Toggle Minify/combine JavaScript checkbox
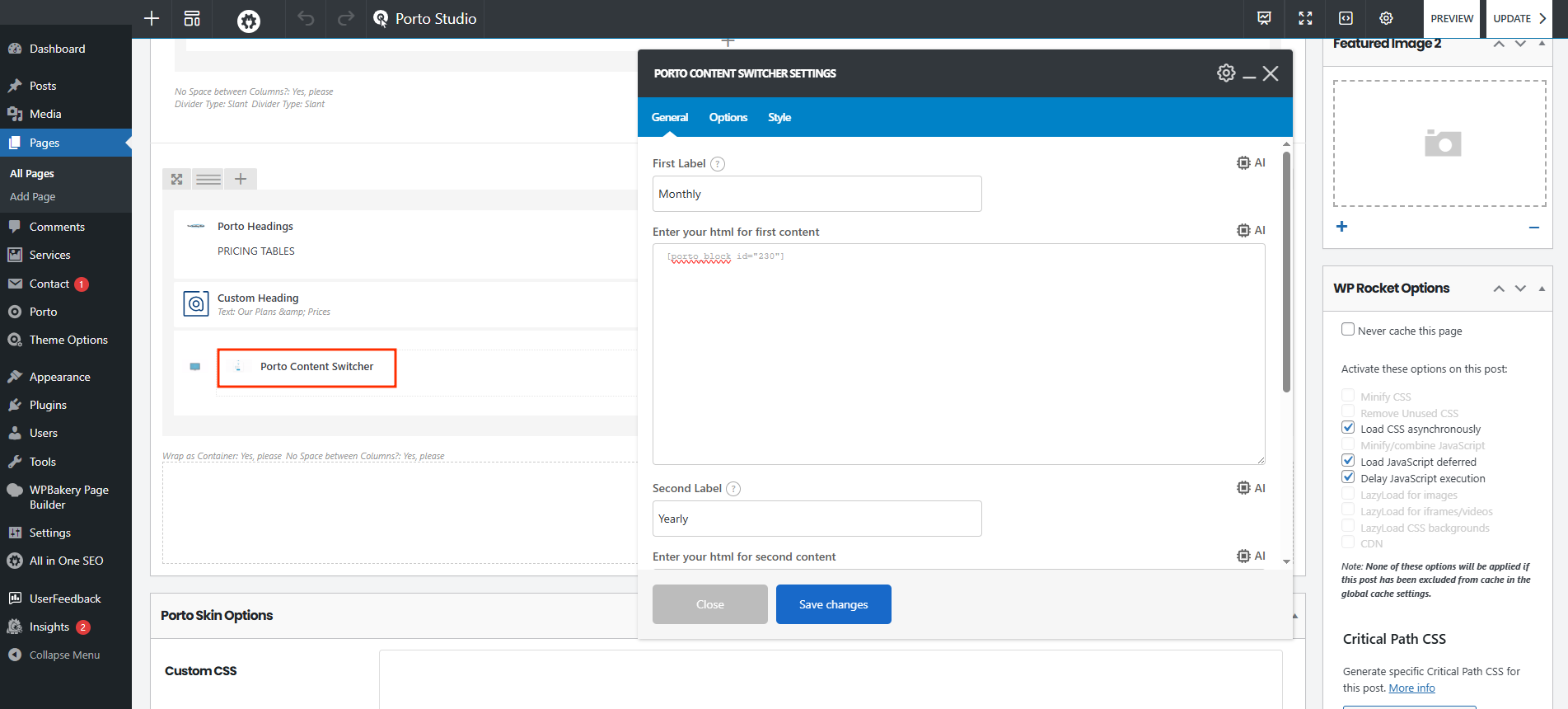The image size is (1568, 709). [1348, 444]
